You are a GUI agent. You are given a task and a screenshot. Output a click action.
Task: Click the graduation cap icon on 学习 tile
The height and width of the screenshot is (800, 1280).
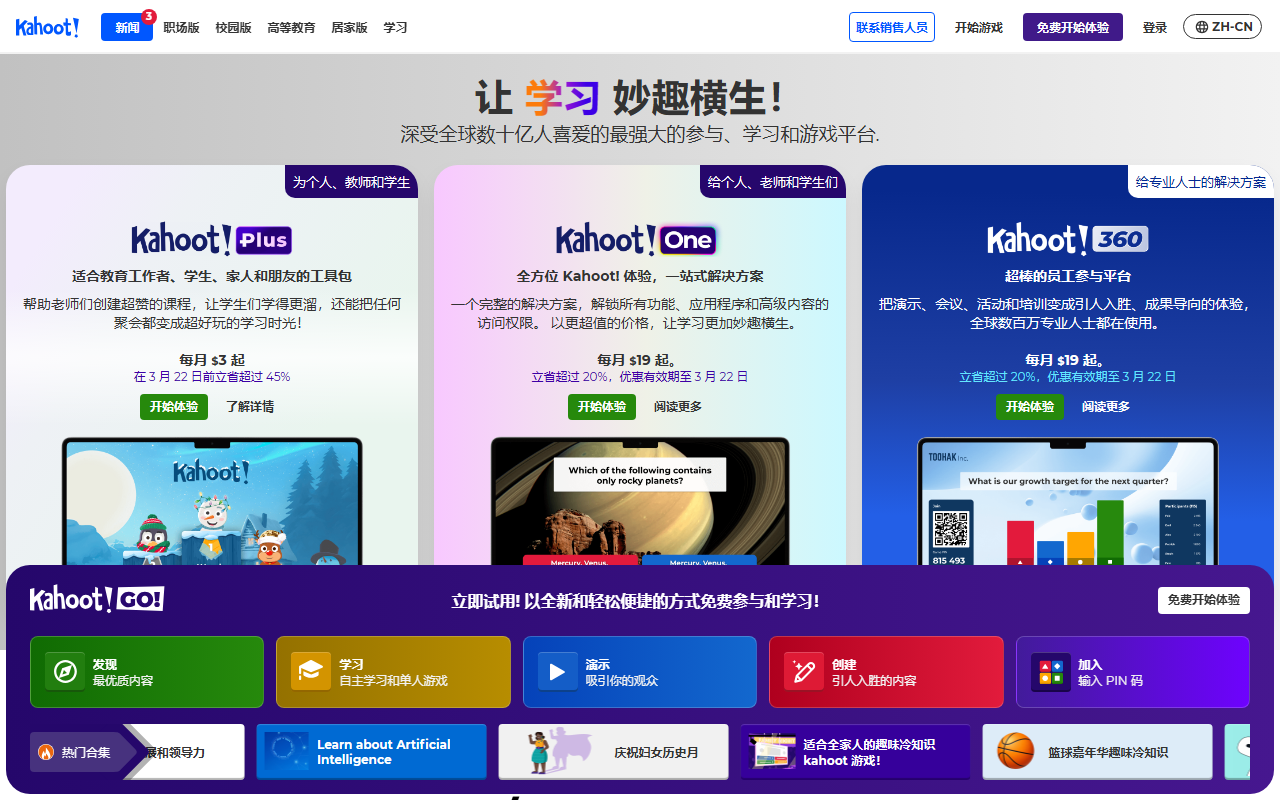coord(311,672)
